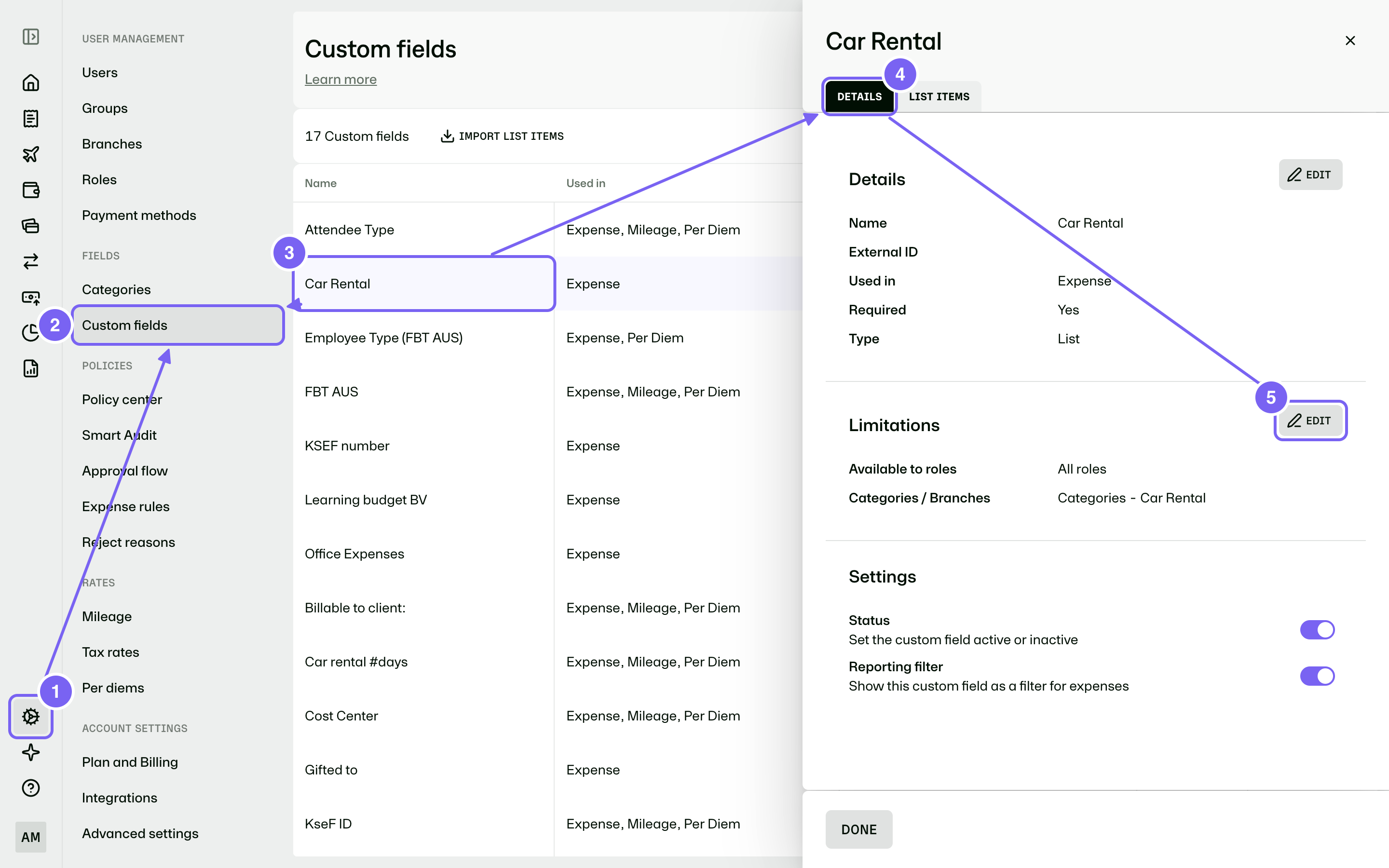The width and height of the screenshot is (1389, 868).
Task: Open the AM user avatar
Action: [x=31, y=837]
